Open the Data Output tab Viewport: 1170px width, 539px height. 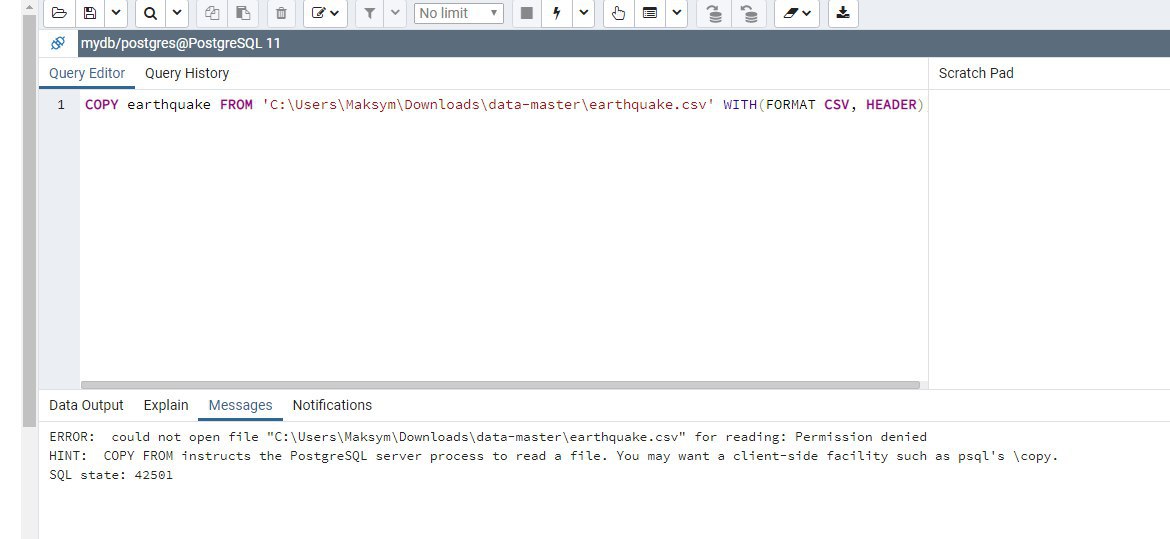(x=86, y=405)
